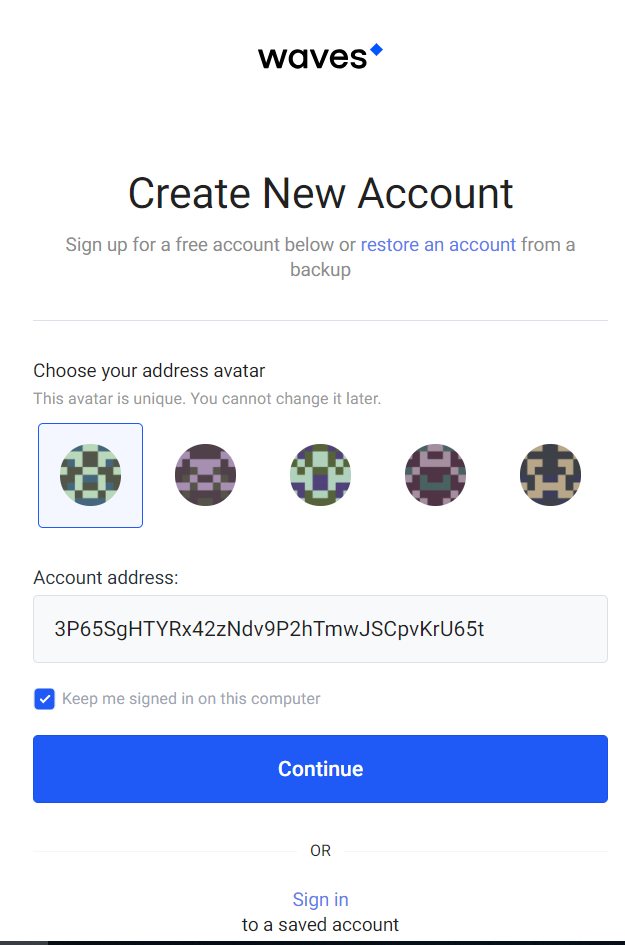
Task: Click the 'Account address:' label
Action: tap(106, 577)
